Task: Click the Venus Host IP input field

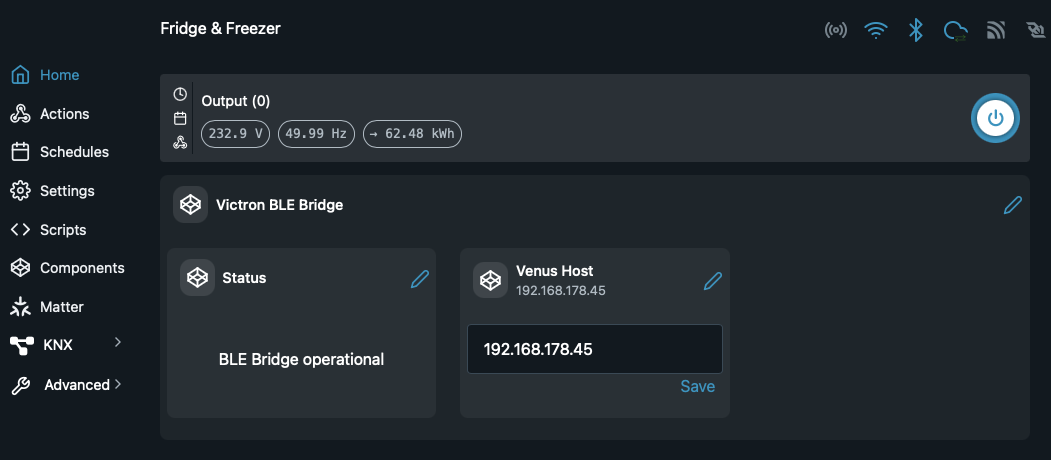Action: coord(595,349)
